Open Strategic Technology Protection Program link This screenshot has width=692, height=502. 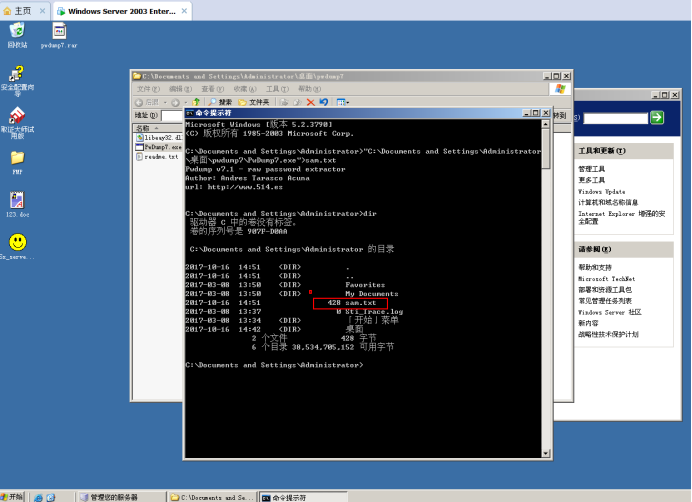608,334
